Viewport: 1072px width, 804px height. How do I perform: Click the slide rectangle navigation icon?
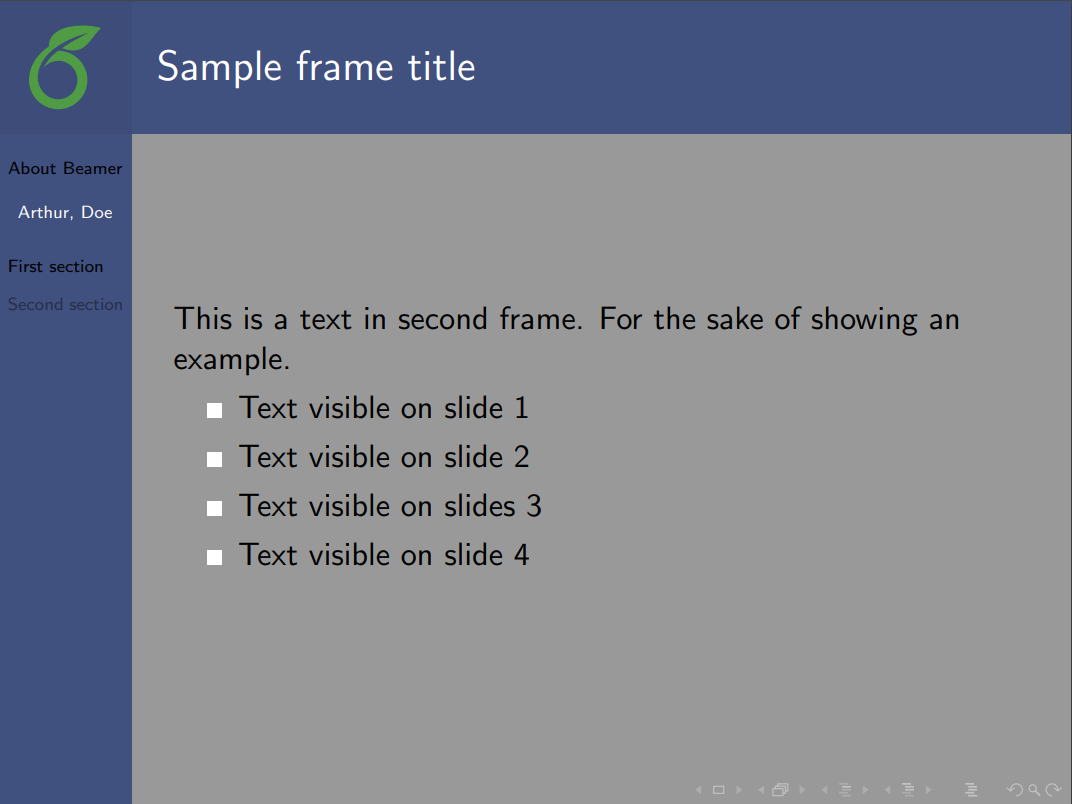click(x=718, y=790)
